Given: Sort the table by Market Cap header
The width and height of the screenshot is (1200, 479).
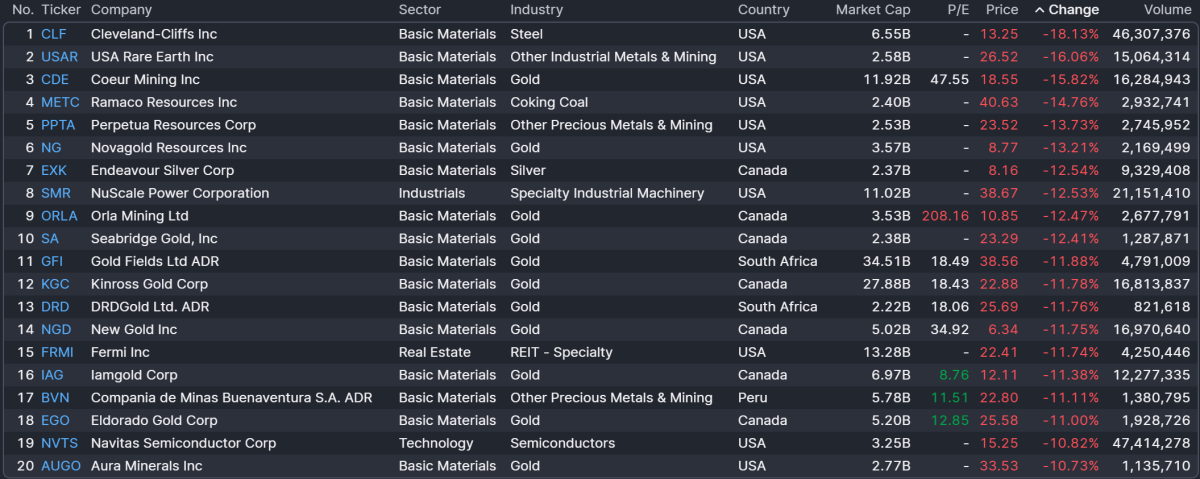Looking at the screenshot, I should (873, 10).
